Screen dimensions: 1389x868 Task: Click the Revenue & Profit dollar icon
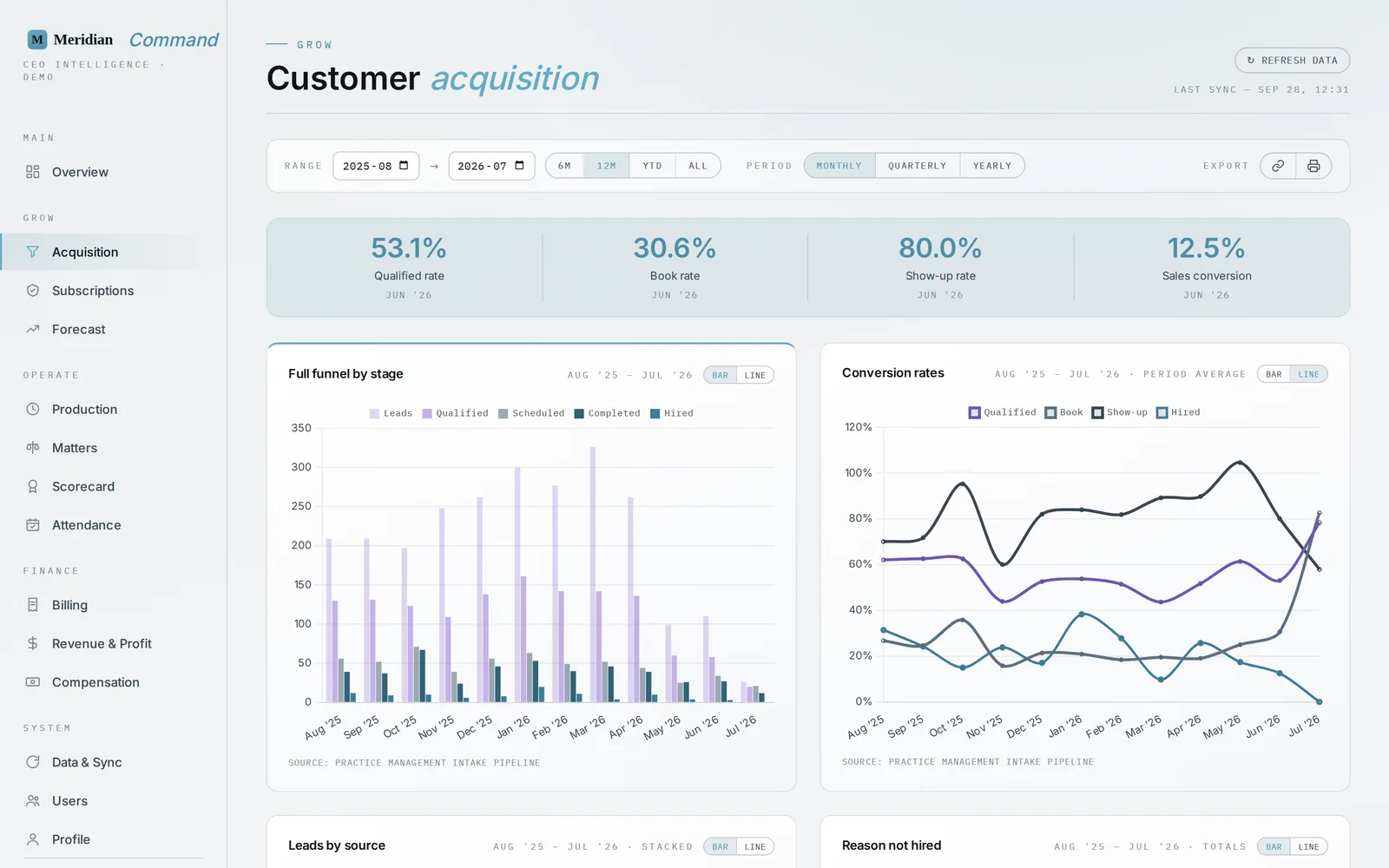[33, 643]
